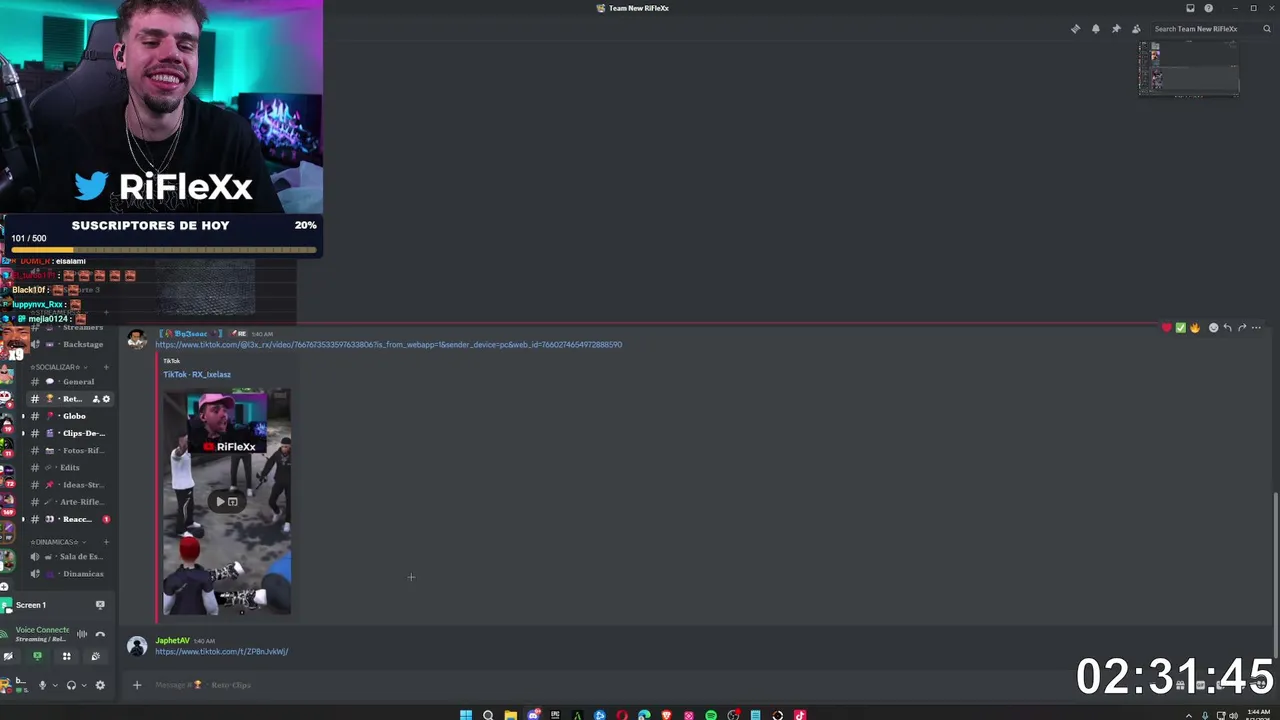The height and width of the screenshot is (720, 1280).
Task: Open Windows Start menu
Action: 466,715
